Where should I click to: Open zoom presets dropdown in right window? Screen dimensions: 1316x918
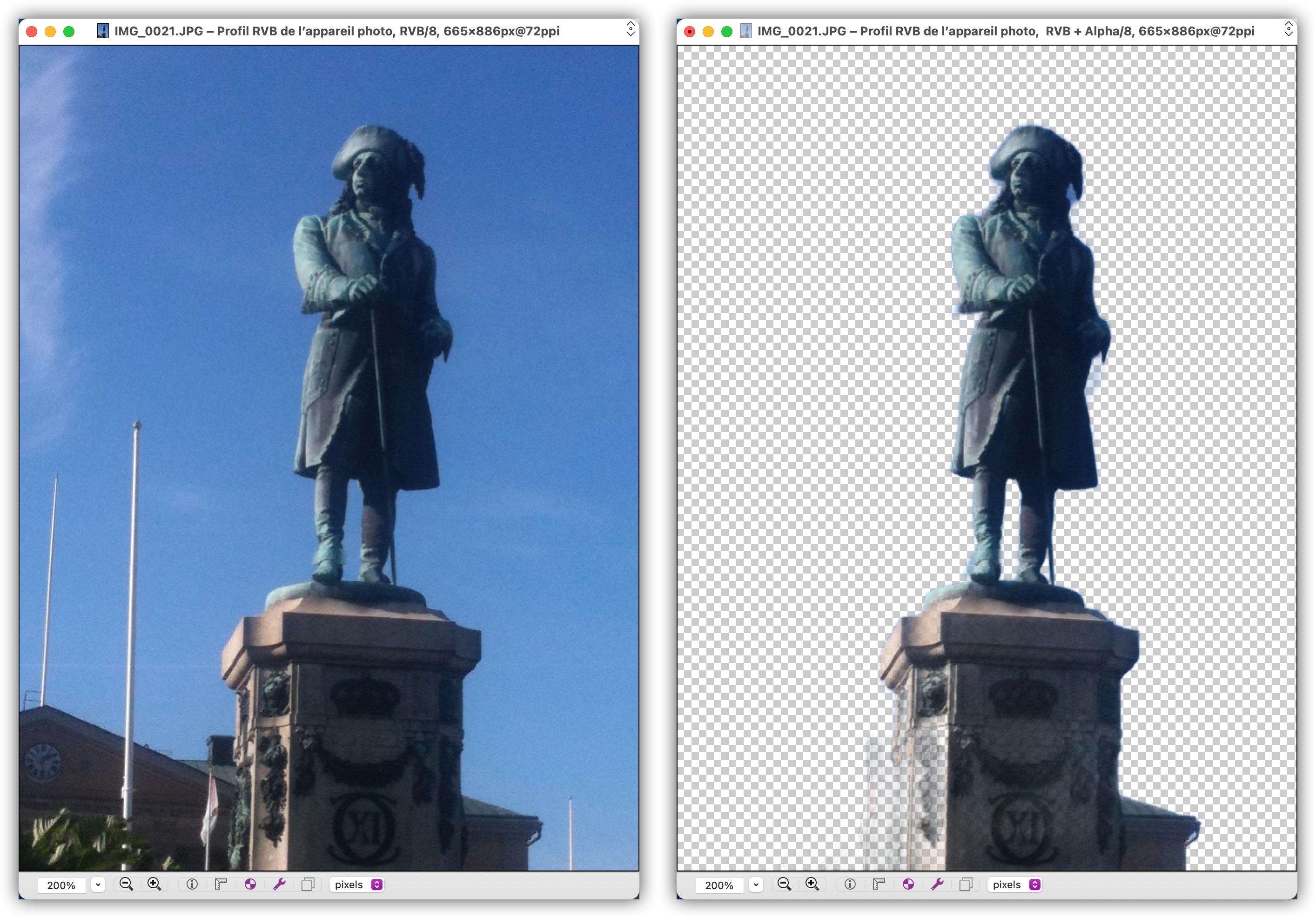click(756, 885)
